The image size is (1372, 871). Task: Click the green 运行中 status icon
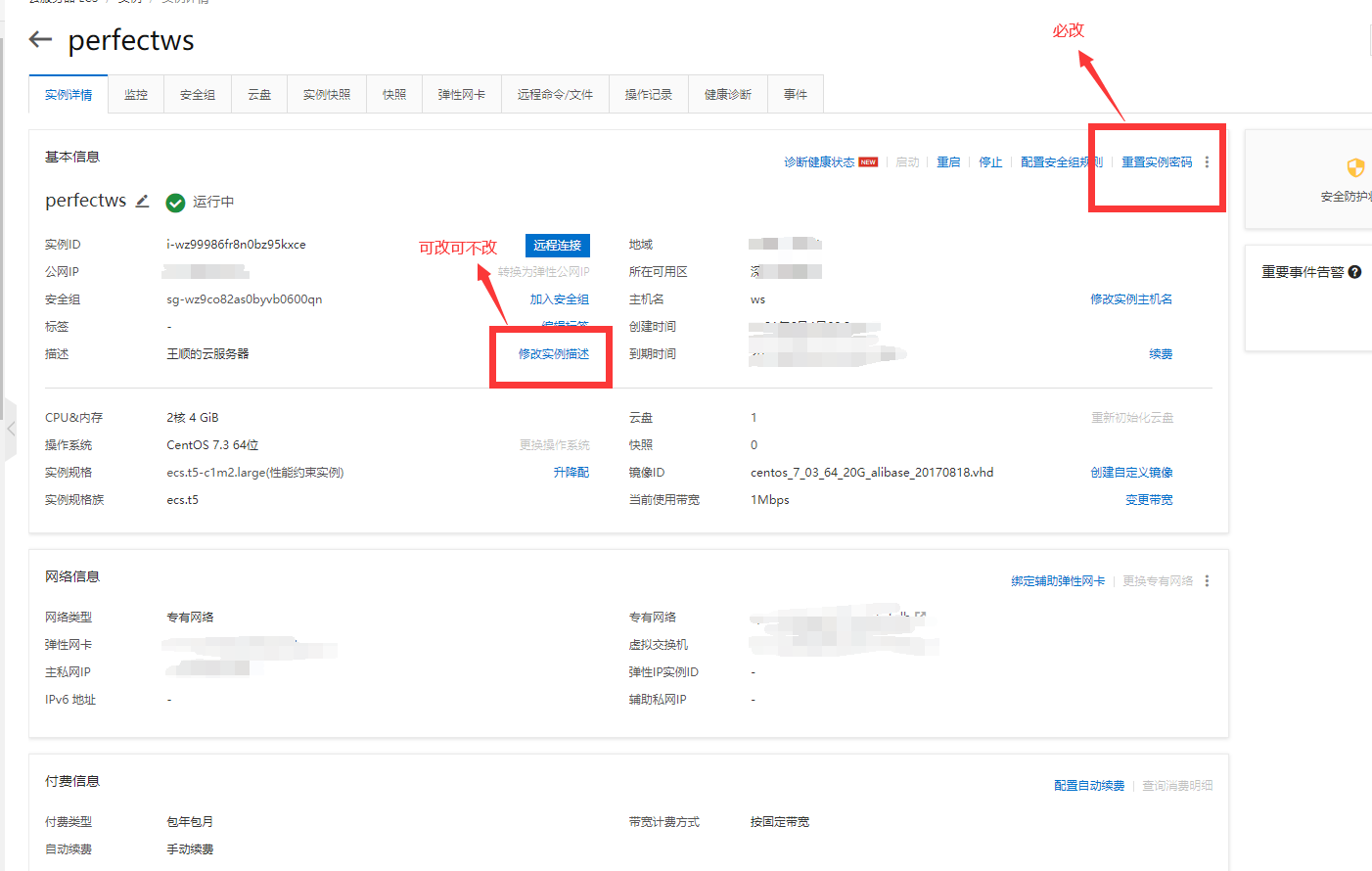(x=176, y=204)
